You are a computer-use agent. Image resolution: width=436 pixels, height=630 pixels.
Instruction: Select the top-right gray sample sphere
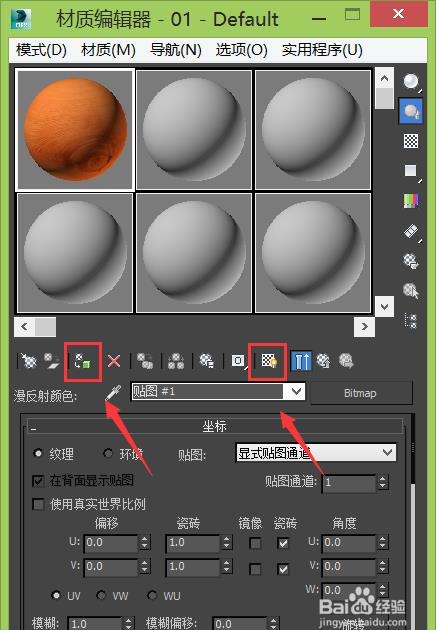(x=313, y=129)
